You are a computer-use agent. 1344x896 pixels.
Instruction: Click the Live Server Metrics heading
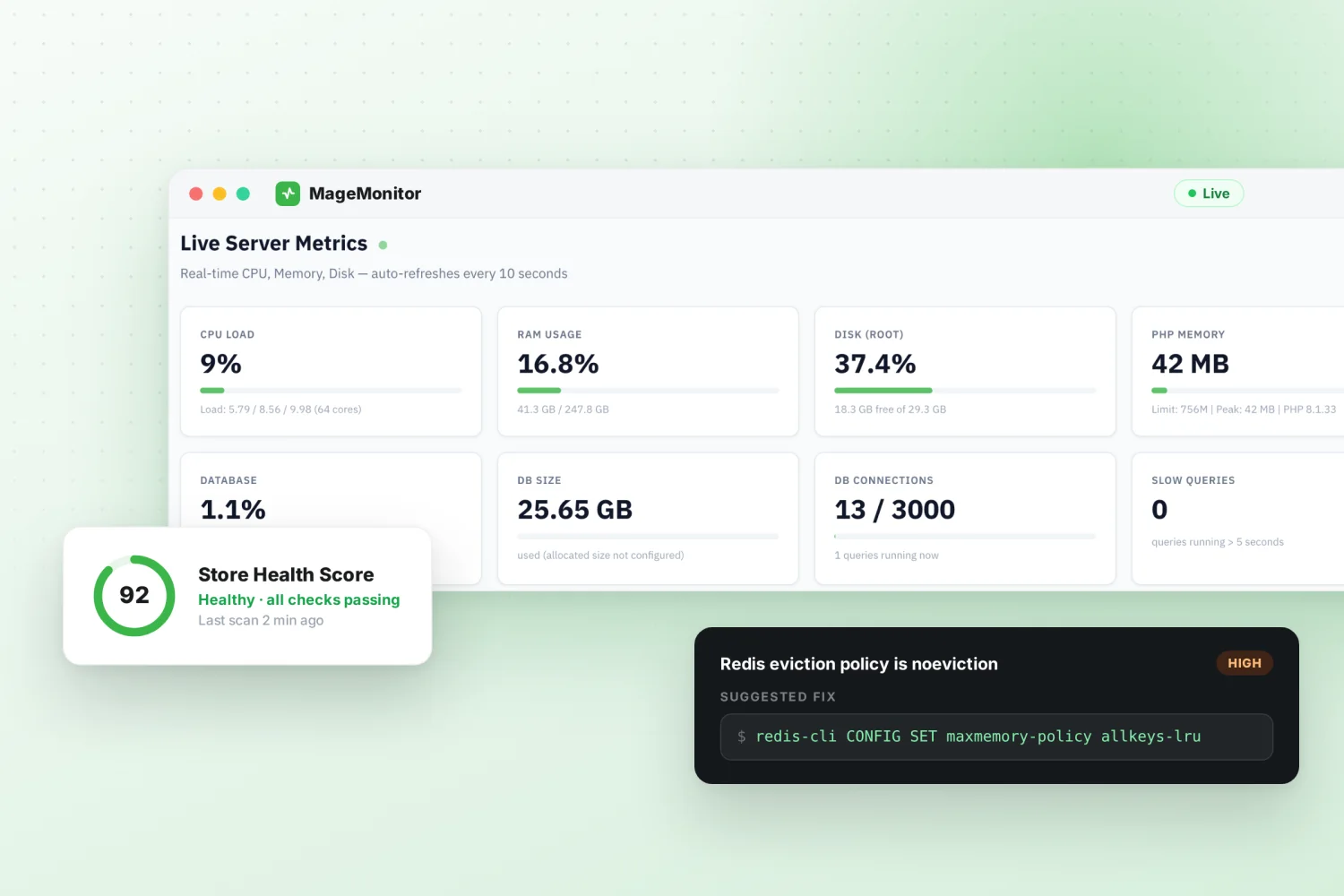(273, 244)
